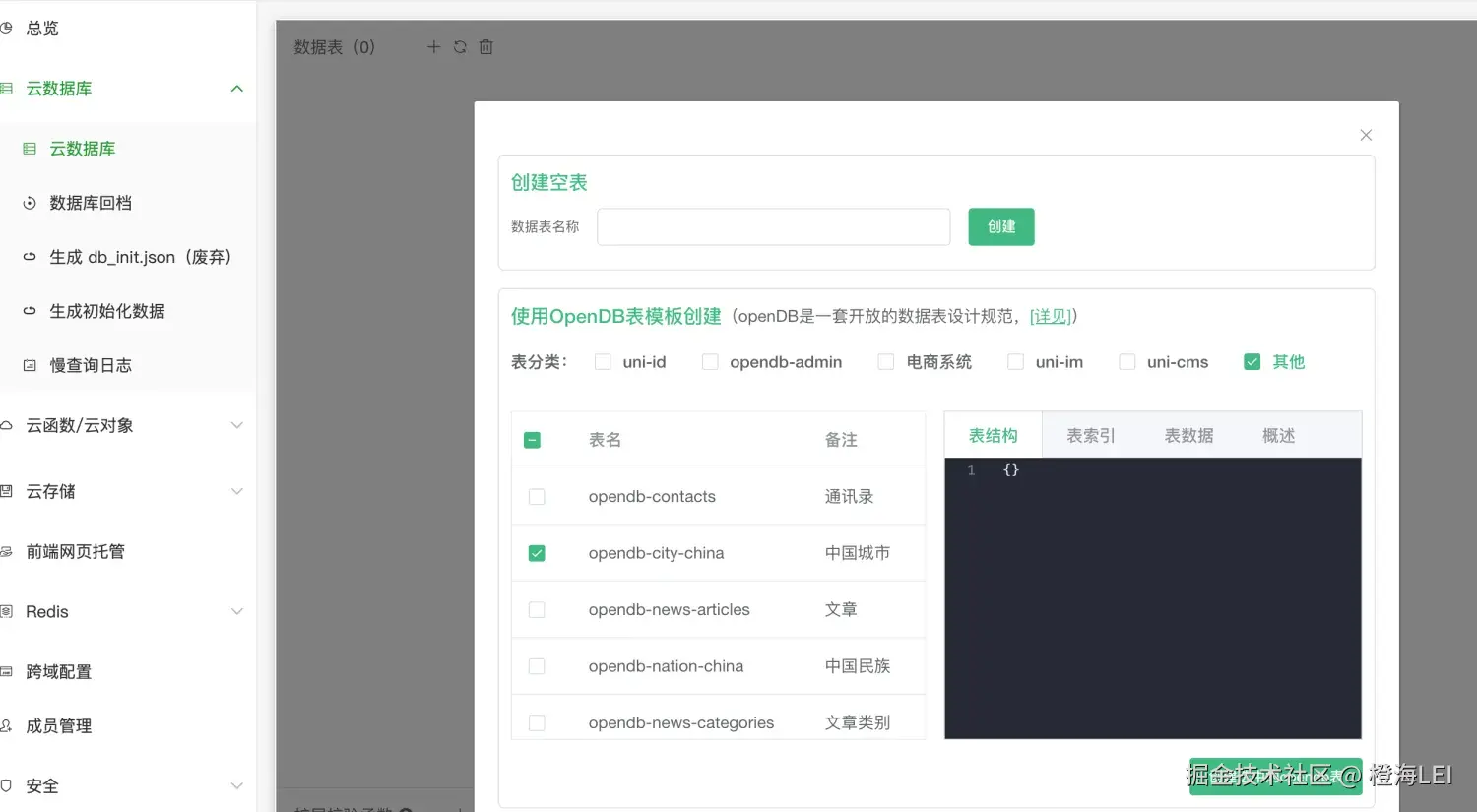Uncheck the opendb-city-china row checkbox
Image resolution: width=1477 pixels, height=812 pixels.
pyautogui.click(x=537, y=553)
